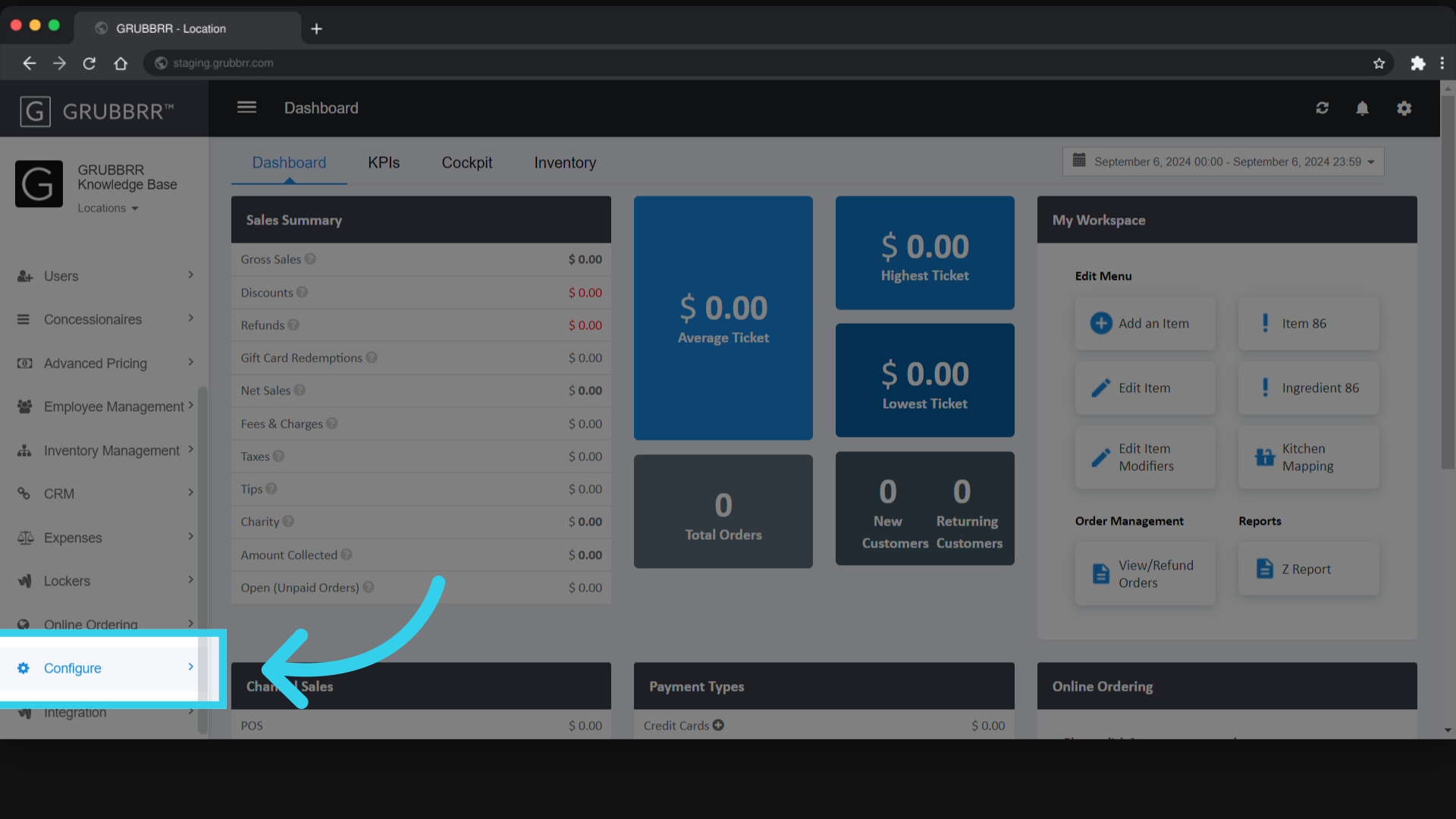Screen dimensions: 1456x819
Task: Click the POS row in Channel Sales
Action: click(421, 725)
